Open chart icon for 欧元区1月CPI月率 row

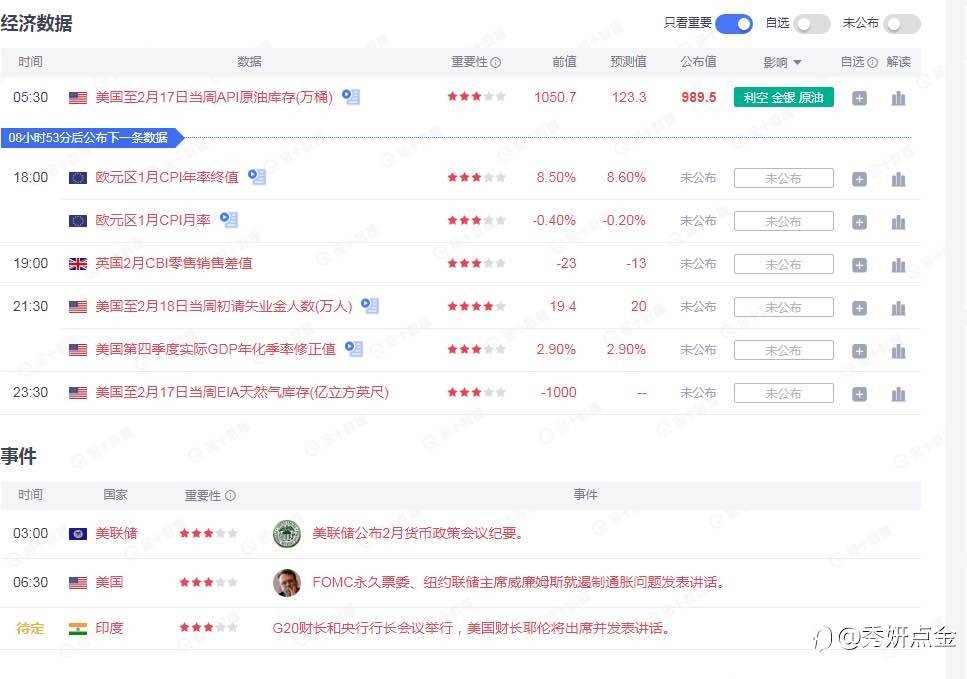[x=899, y=222]
